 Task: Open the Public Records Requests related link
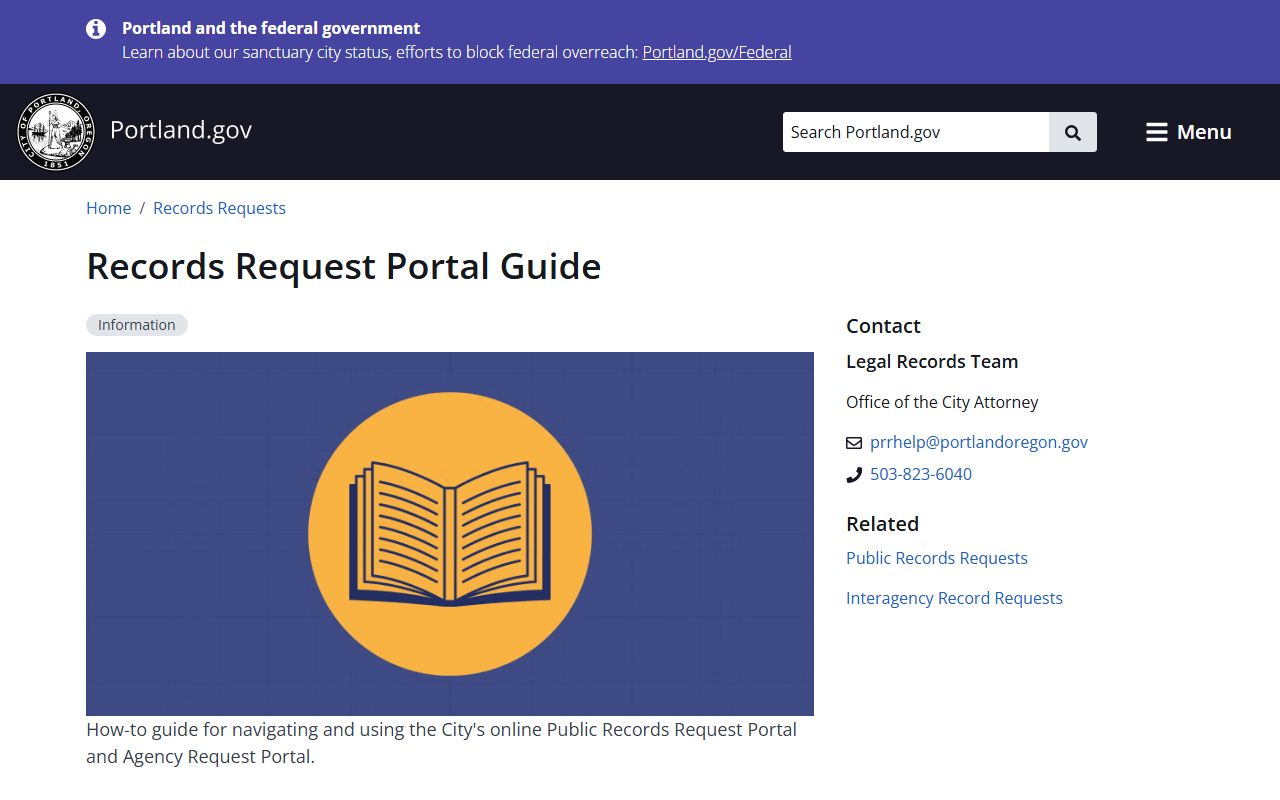[937, 558]
